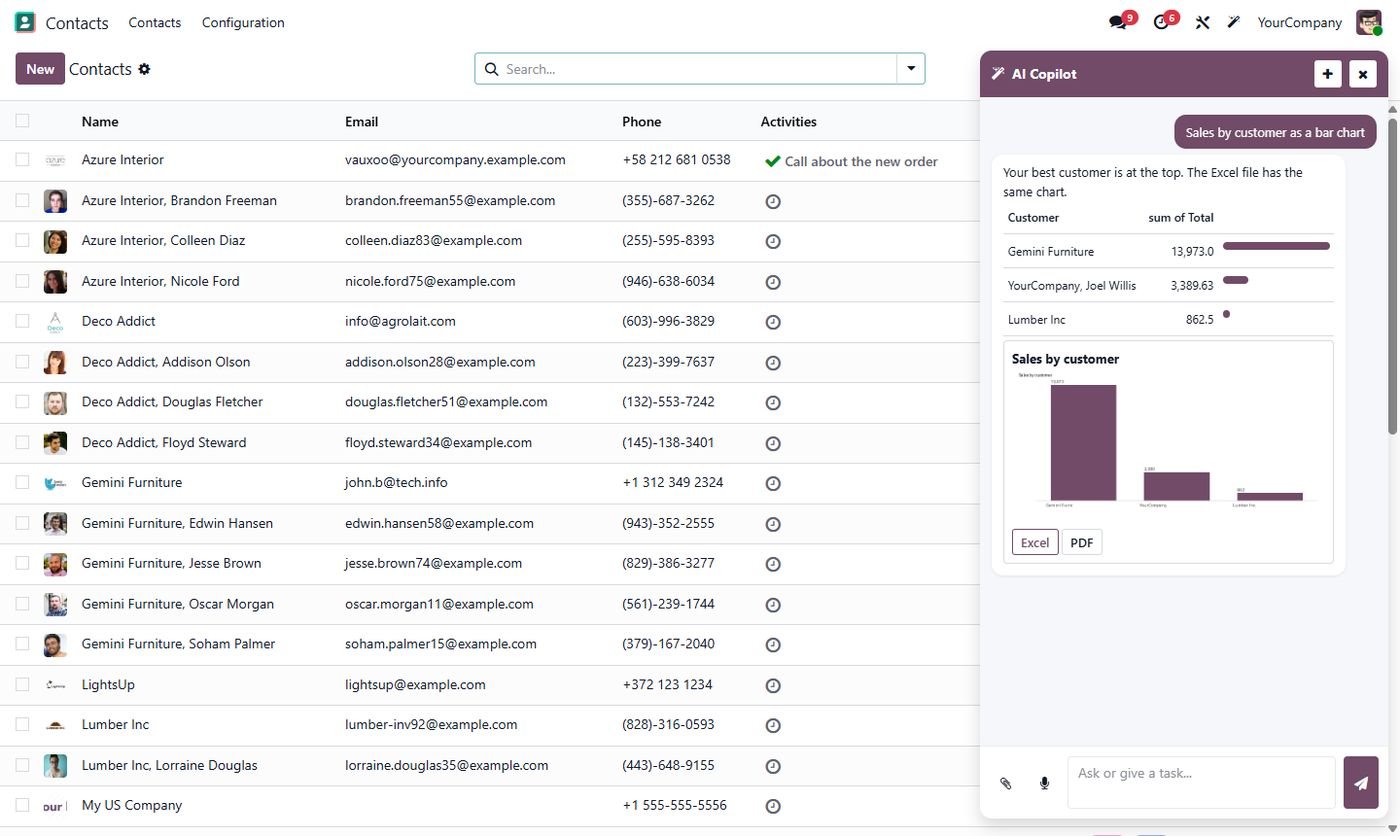Select the Lumber Inc, Lorraine Douglas checkbox
The height and width of the screenshot is (836, 1400).
click(x=22, y=765)
